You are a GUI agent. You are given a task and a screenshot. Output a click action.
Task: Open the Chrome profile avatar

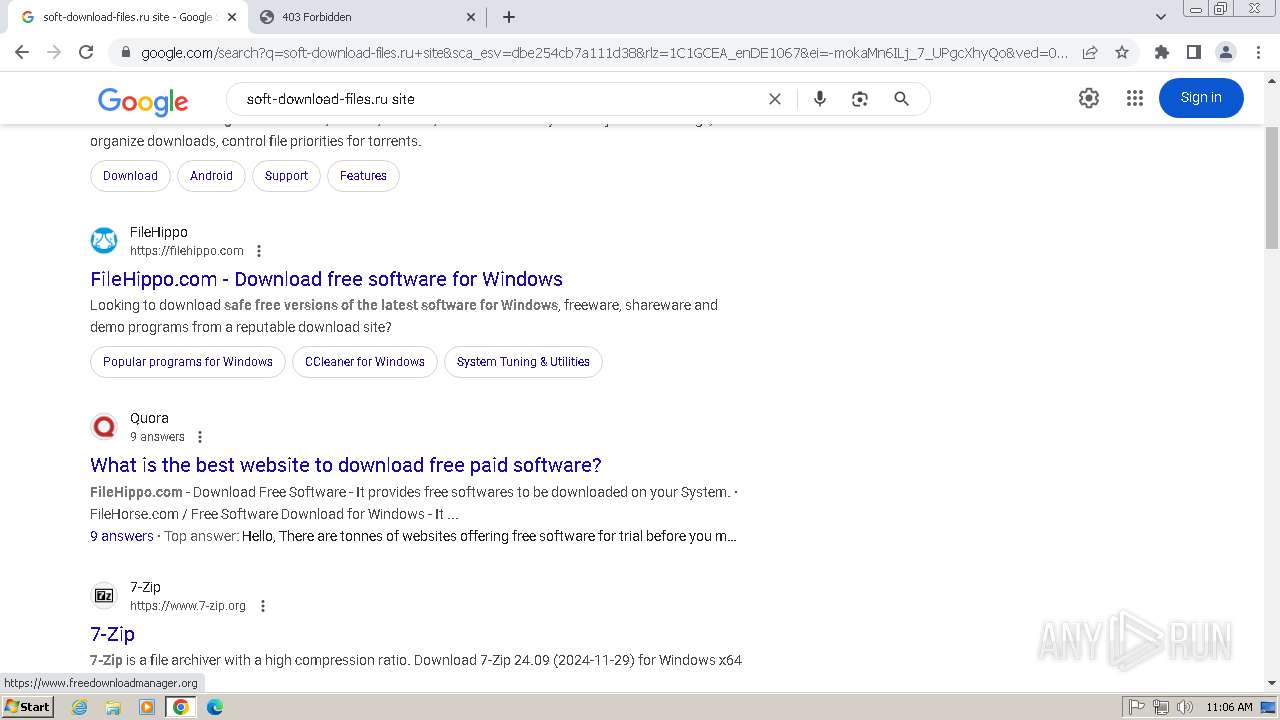pos(1225,52)
